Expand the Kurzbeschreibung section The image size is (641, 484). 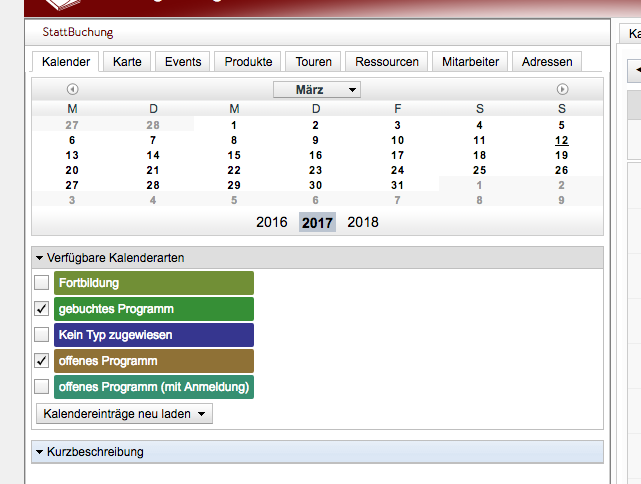click(40, 452)
